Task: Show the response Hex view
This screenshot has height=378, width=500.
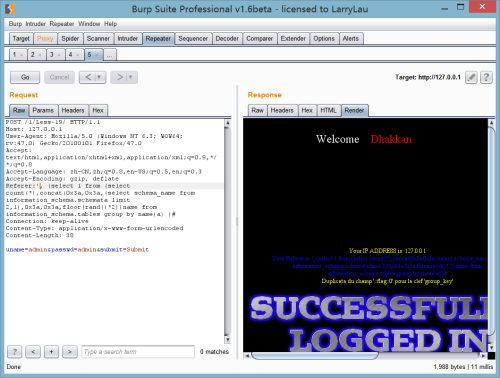Action: pos(307,110)
